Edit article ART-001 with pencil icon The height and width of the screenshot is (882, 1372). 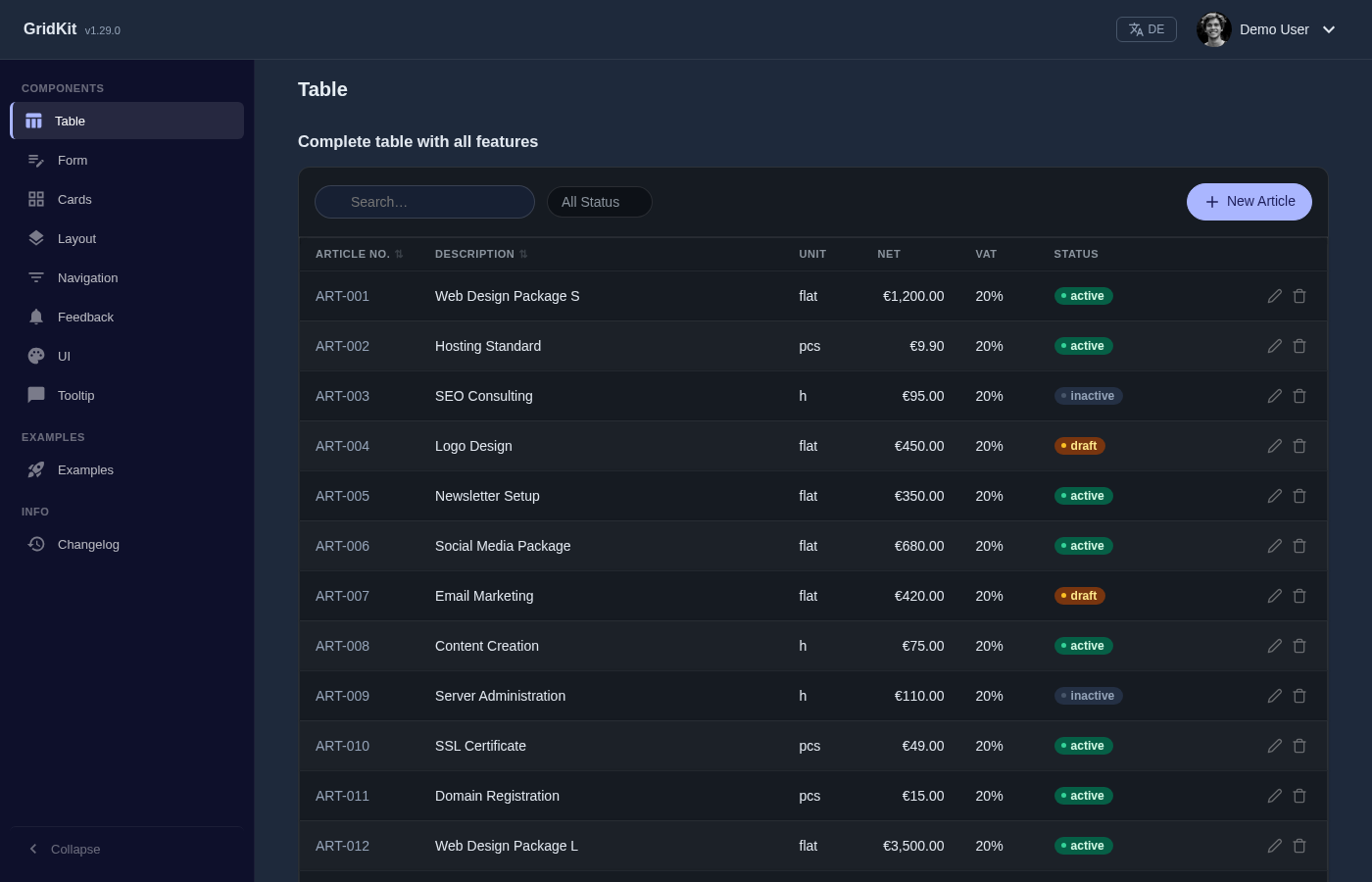[x=1275, y=296]
